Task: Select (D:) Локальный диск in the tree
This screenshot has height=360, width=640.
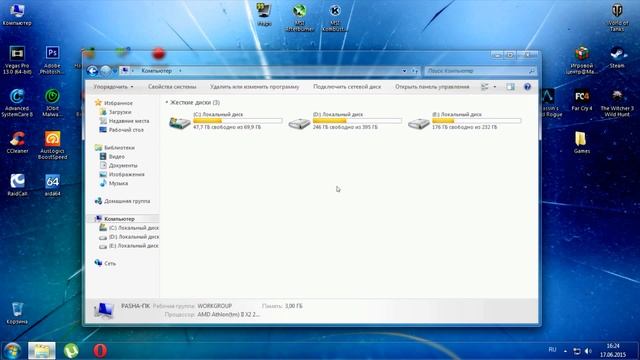Action: point(133,237)
